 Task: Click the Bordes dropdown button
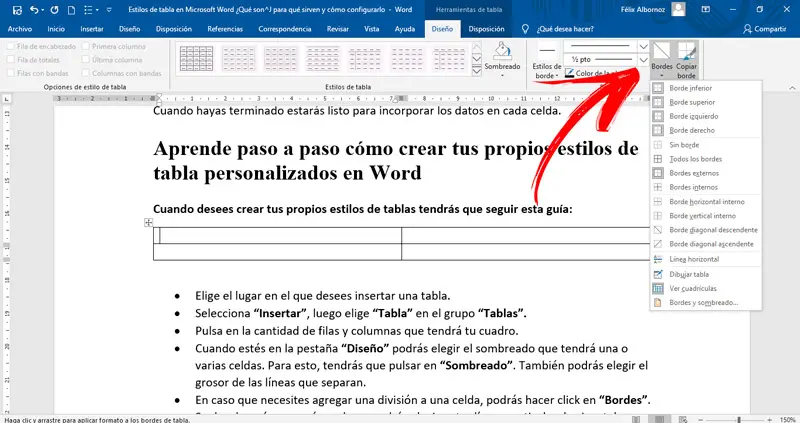(x=662, y=61)
